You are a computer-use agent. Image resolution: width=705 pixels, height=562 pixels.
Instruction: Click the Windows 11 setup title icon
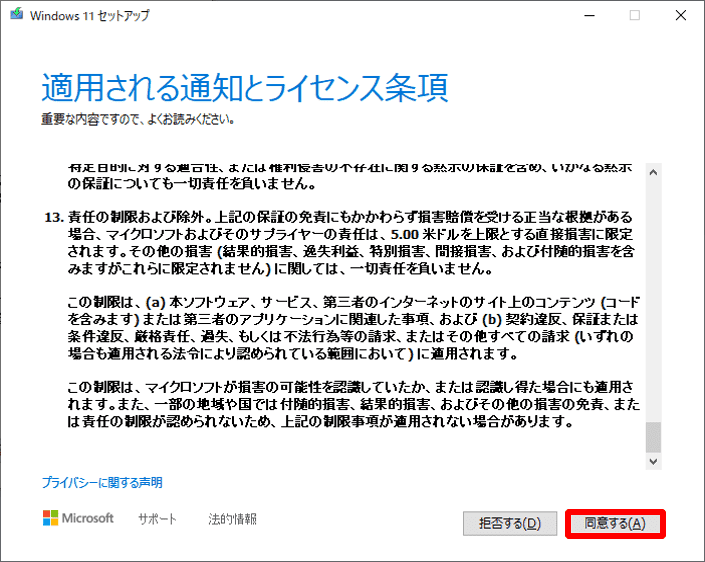coord(17,14)
